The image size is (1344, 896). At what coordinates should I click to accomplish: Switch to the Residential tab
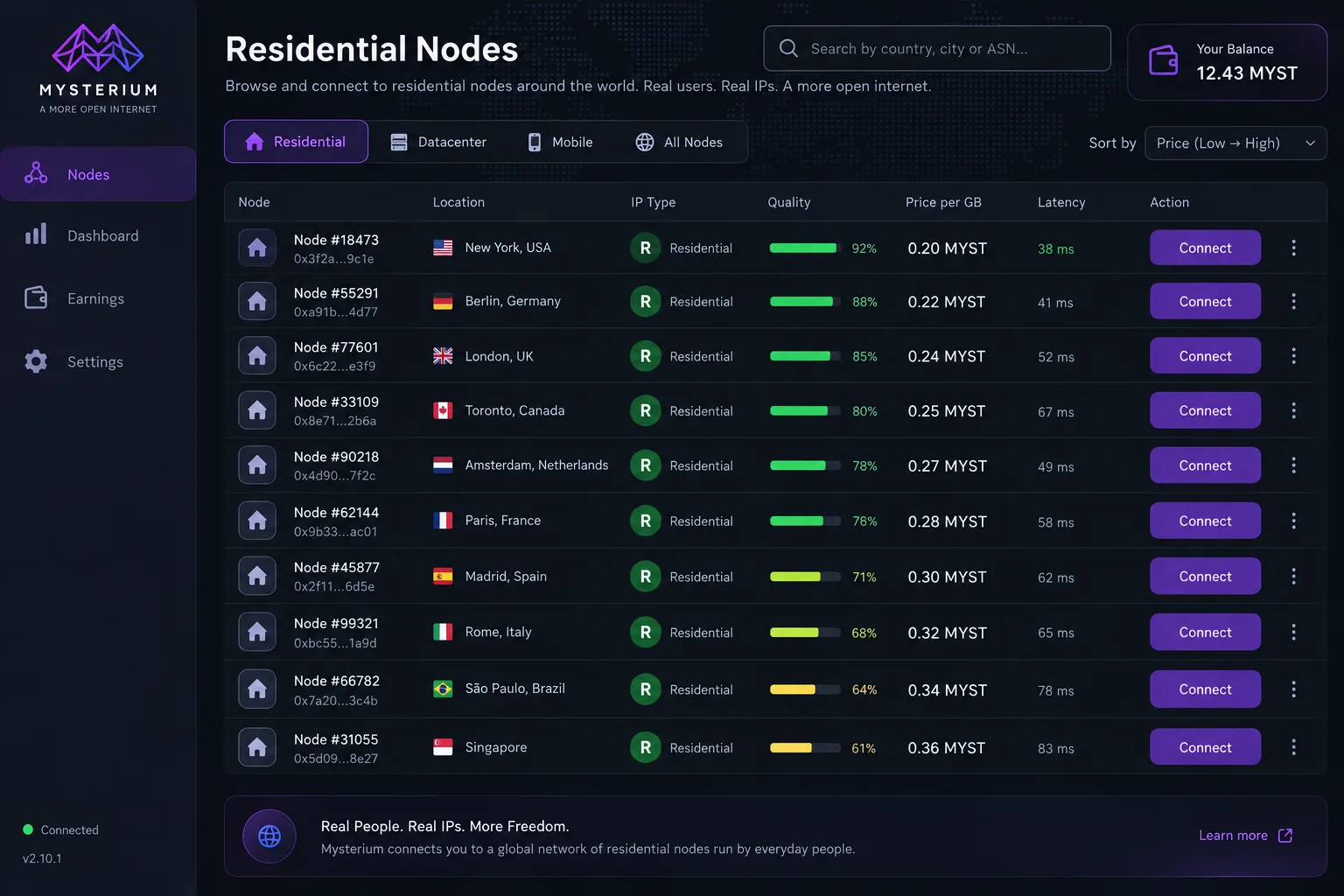296,142
